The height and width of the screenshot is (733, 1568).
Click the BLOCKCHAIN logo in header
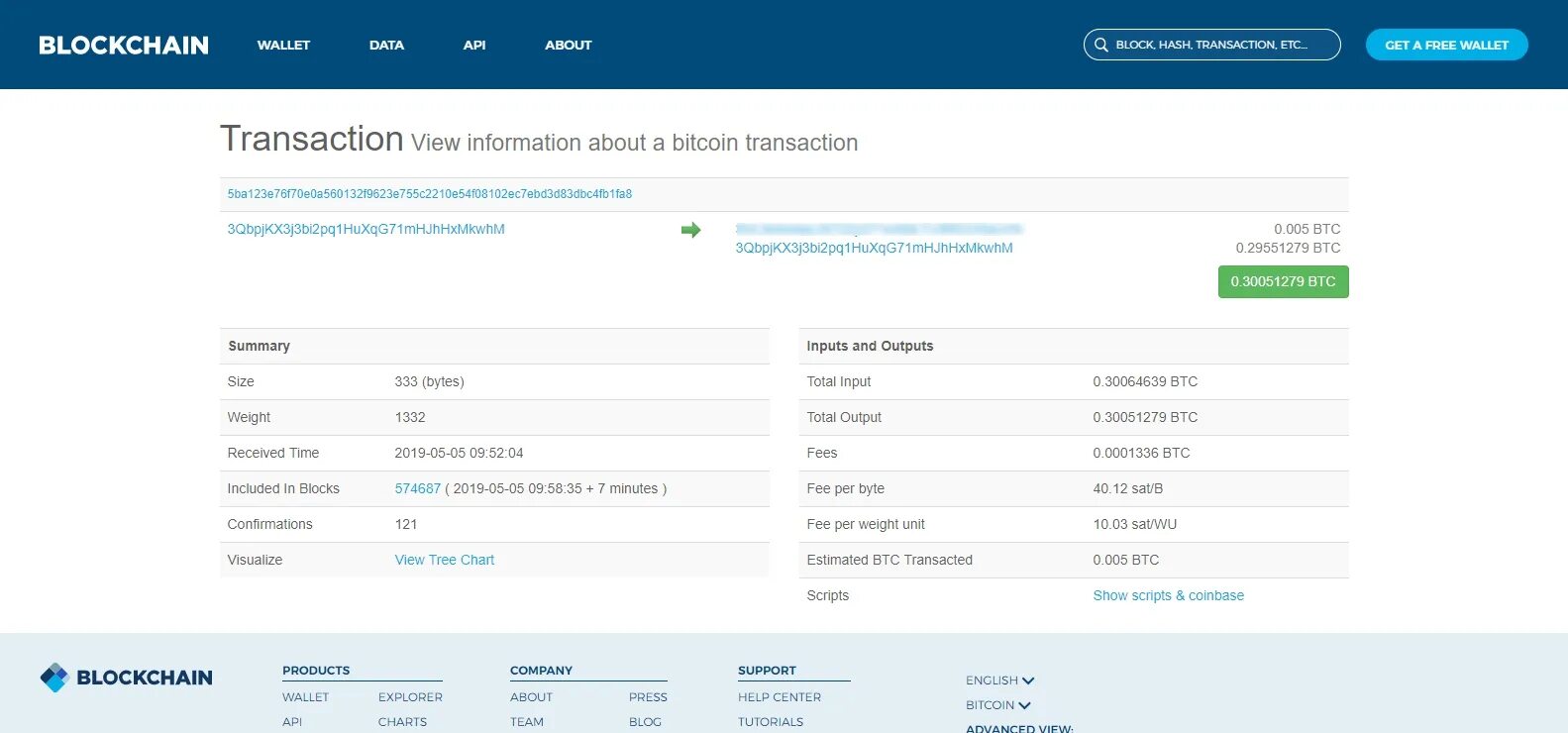124,45
